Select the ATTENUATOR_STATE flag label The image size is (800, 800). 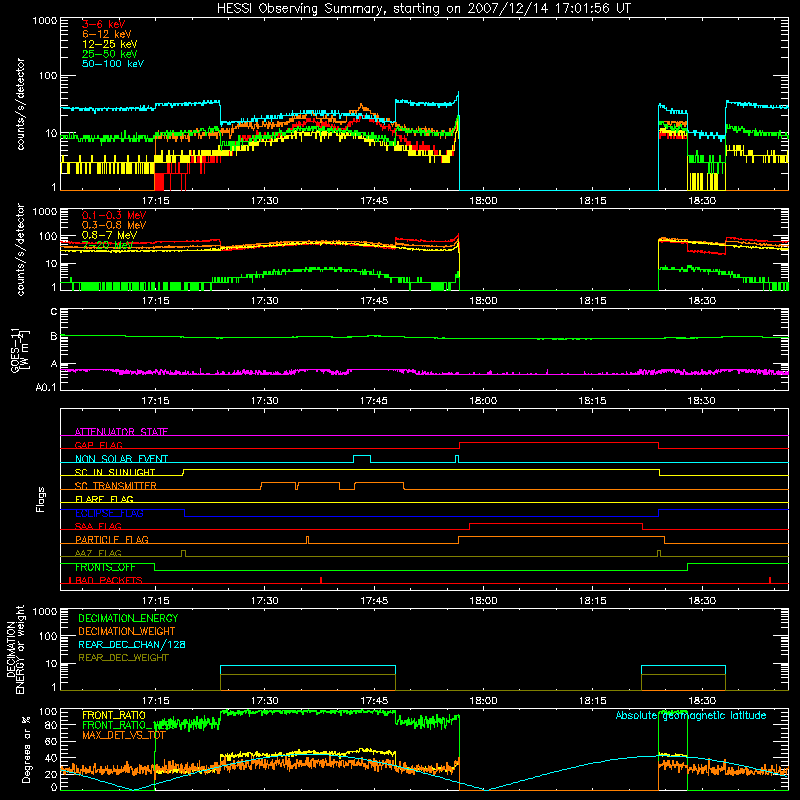click(x=121, y=432)
